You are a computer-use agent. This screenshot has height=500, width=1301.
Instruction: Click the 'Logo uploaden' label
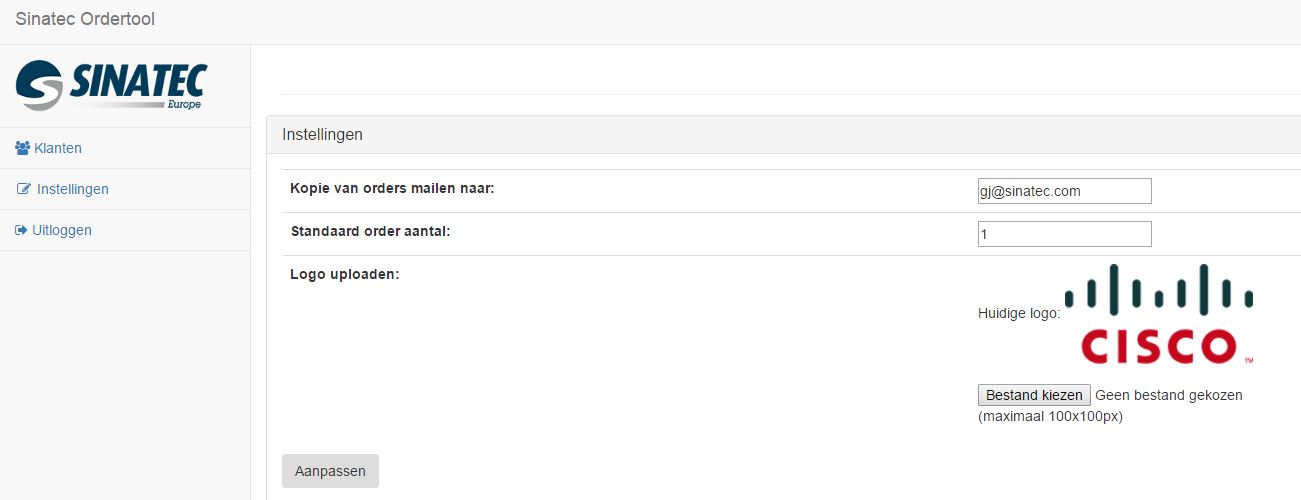(344, 274)
